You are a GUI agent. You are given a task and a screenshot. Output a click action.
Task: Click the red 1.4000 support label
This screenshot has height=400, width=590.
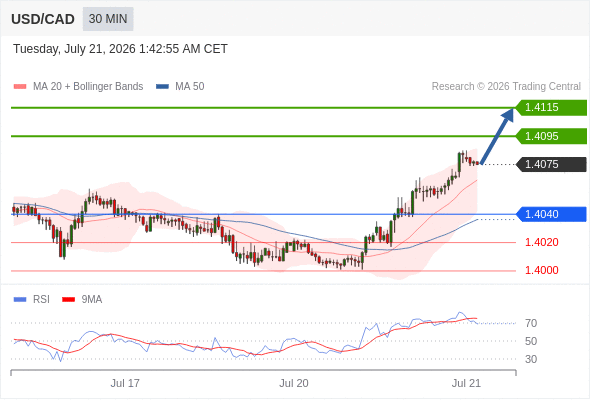pyautogui.click(x=541, y=270)
